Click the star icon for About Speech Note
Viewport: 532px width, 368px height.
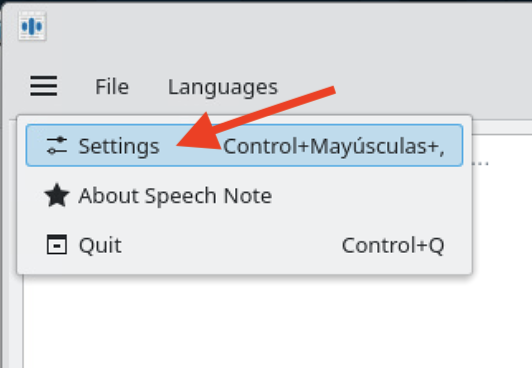(57, 195)
